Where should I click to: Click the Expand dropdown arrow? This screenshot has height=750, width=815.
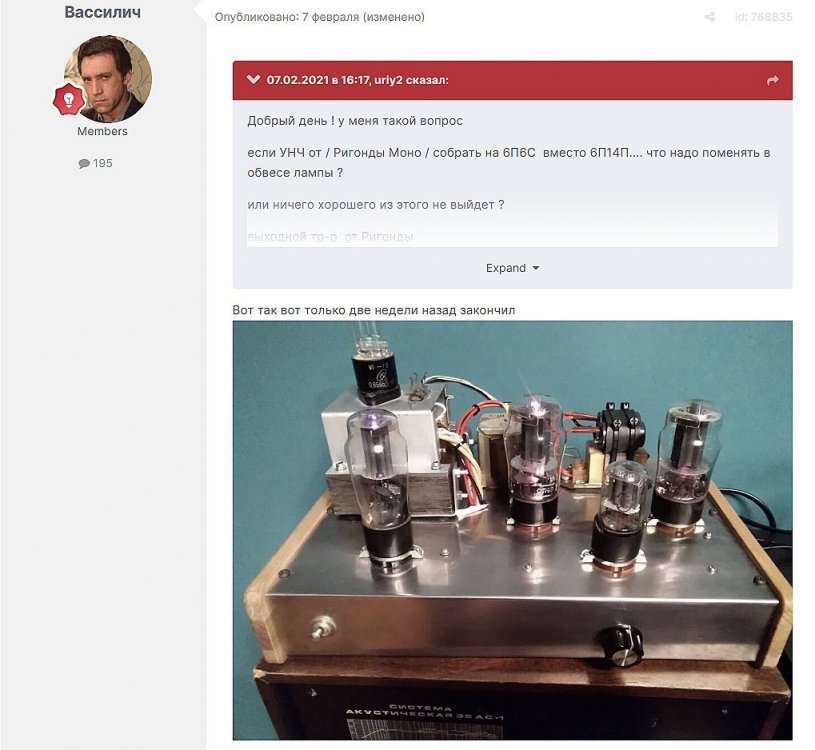(535, 268)
